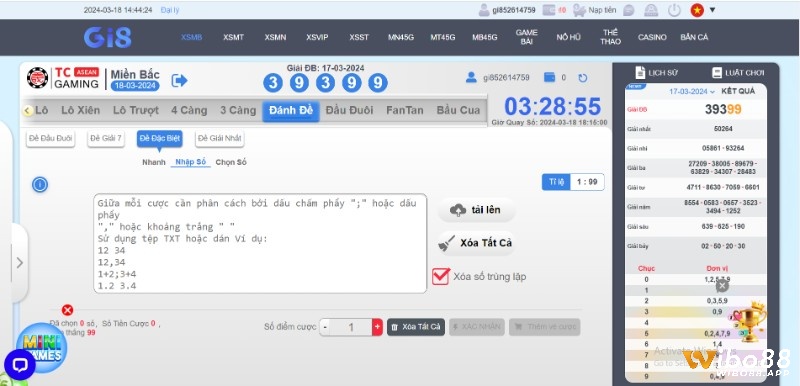Open the NỔ HŨ menu
This screenshot has width=800, height=386.
click(568, 37)
